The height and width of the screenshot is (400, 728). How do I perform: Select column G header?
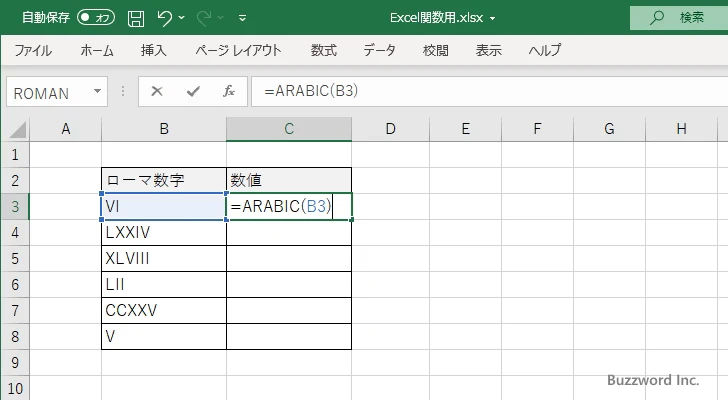click(609, 129)
